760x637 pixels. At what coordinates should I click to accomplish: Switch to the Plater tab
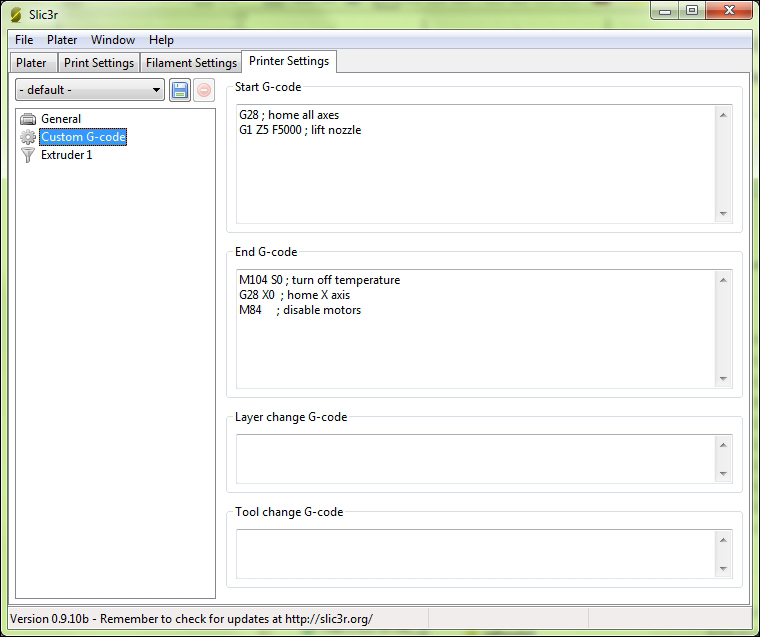point(32,63)
